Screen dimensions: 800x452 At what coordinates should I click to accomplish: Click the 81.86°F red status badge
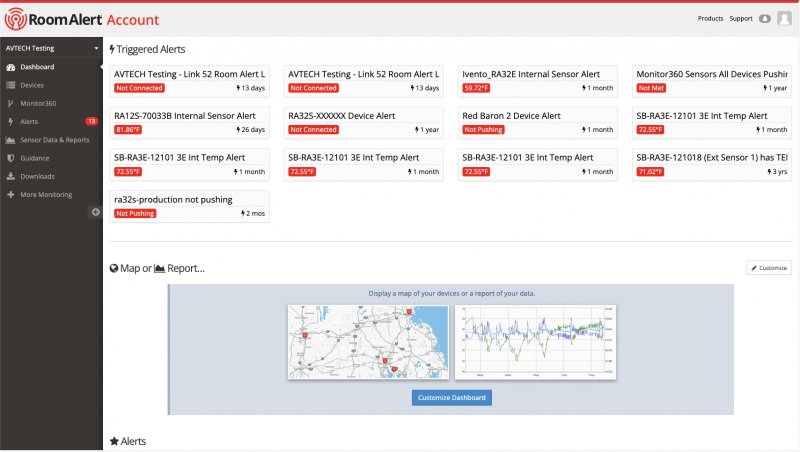click(x=128, y=130)
